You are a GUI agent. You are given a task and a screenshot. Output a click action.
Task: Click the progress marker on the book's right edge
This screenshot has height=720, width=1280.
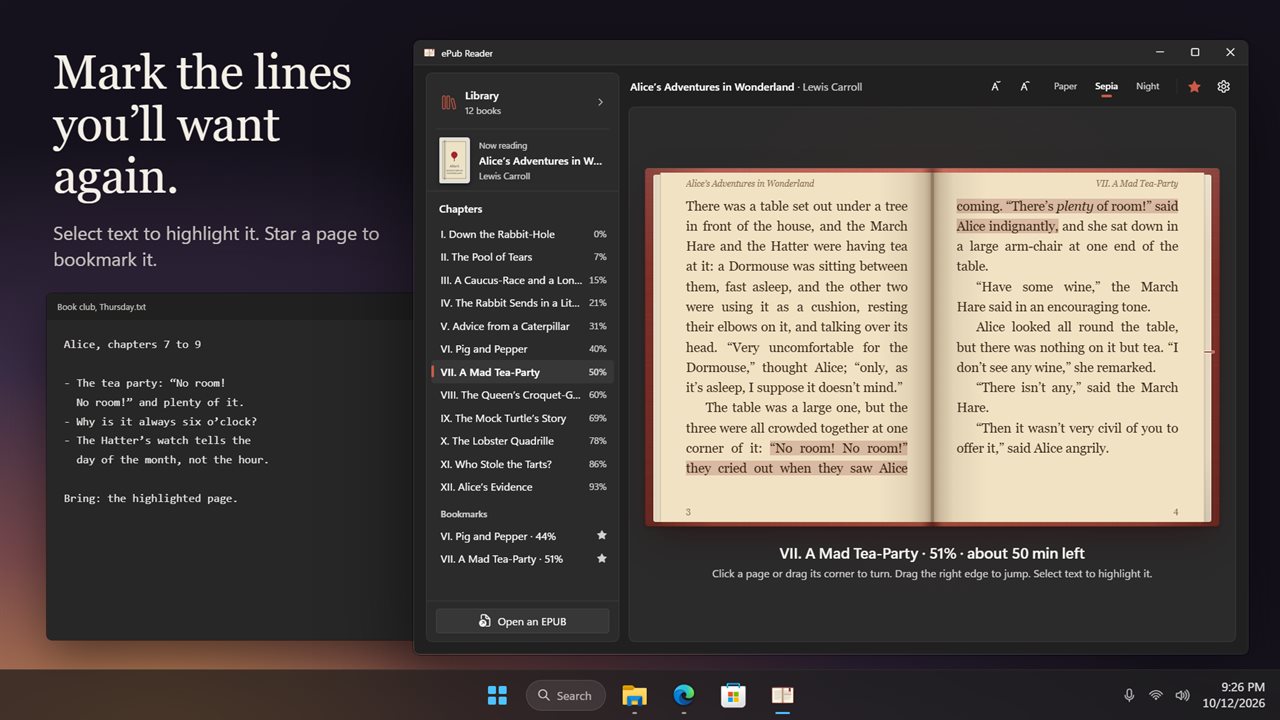pos(1209,352)
